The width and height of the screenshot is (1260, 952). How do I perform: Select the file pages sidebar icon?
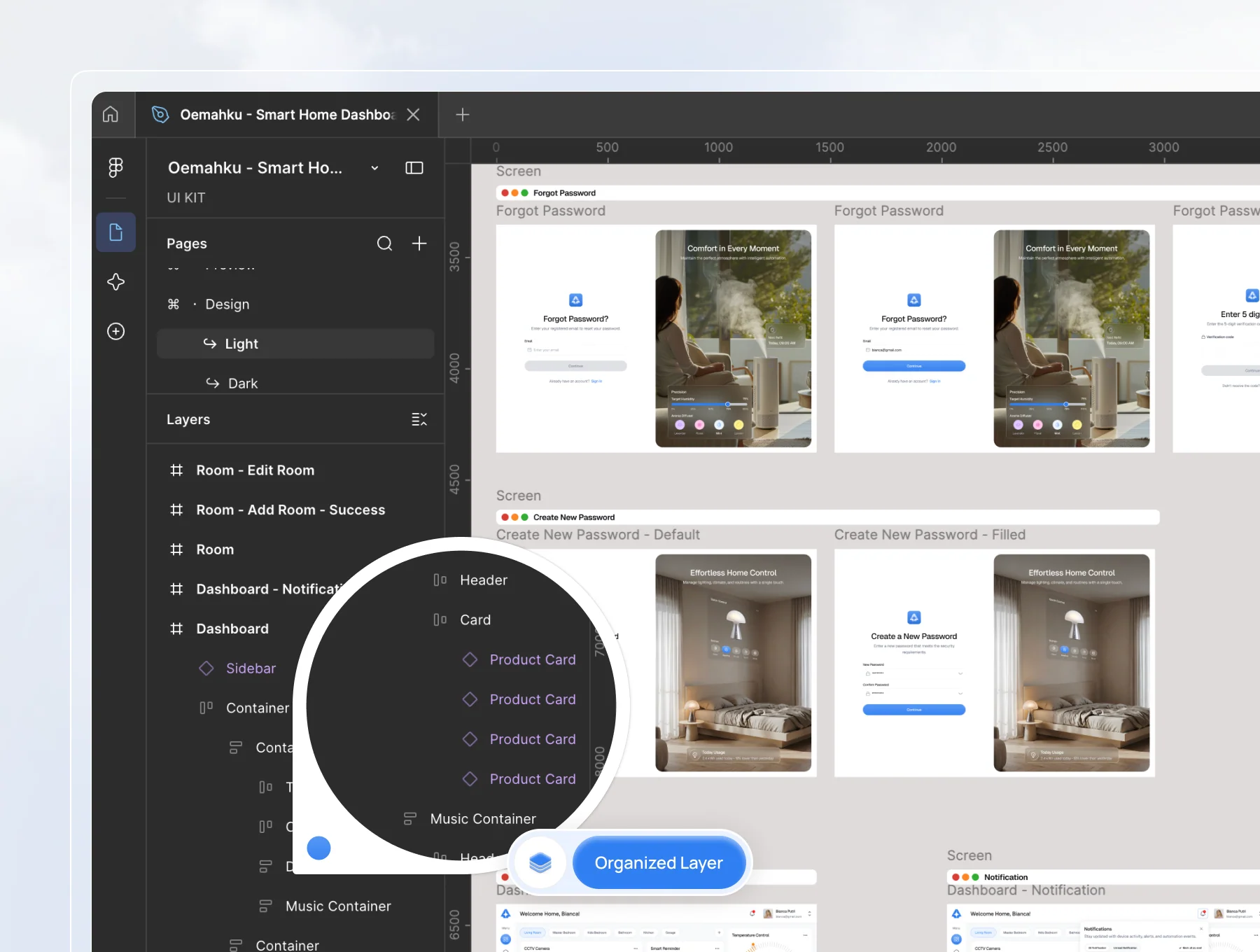point(115,232)
